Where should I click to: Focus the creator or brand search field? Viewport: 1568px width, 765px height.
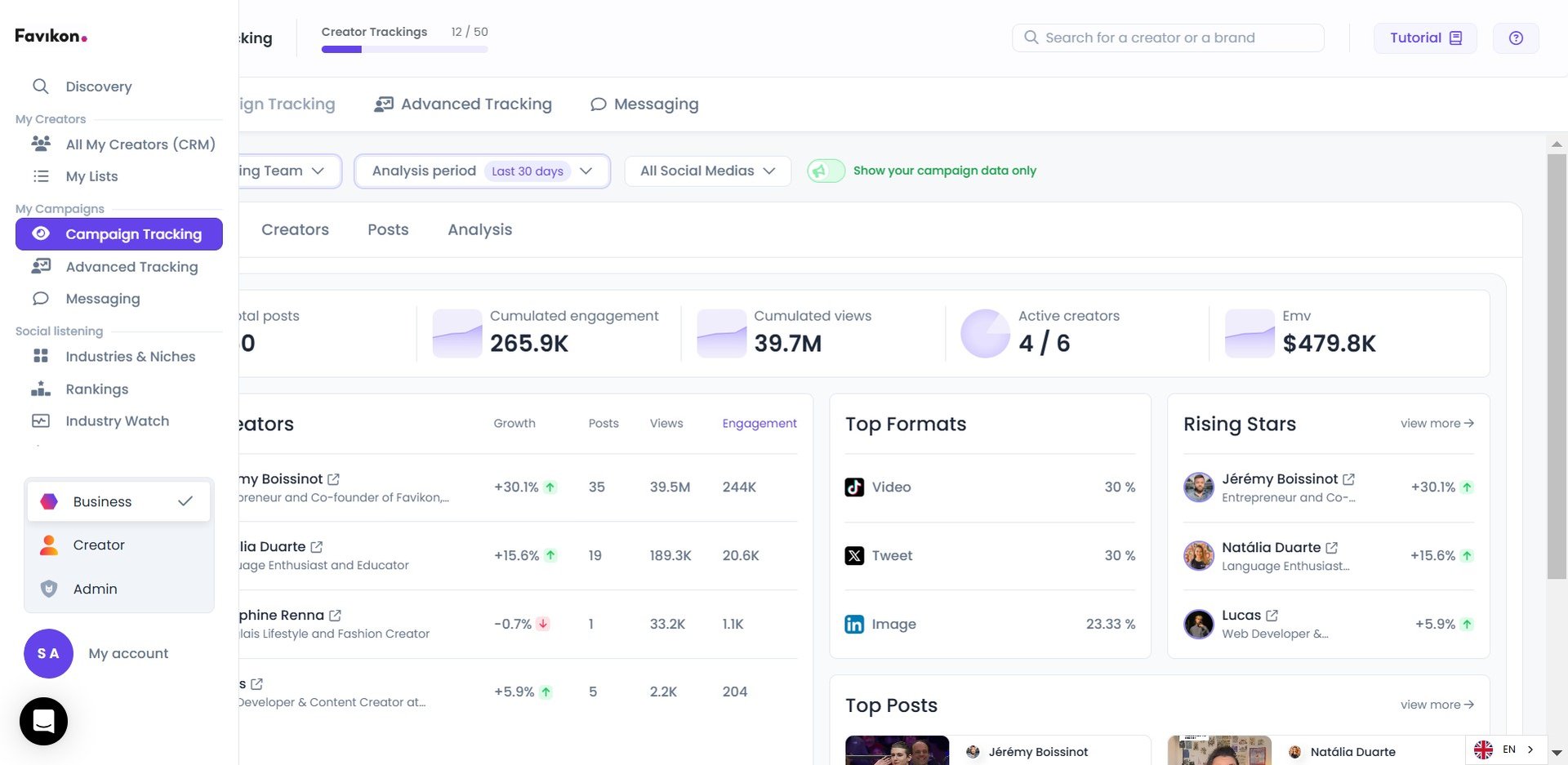click(1168, 38)
